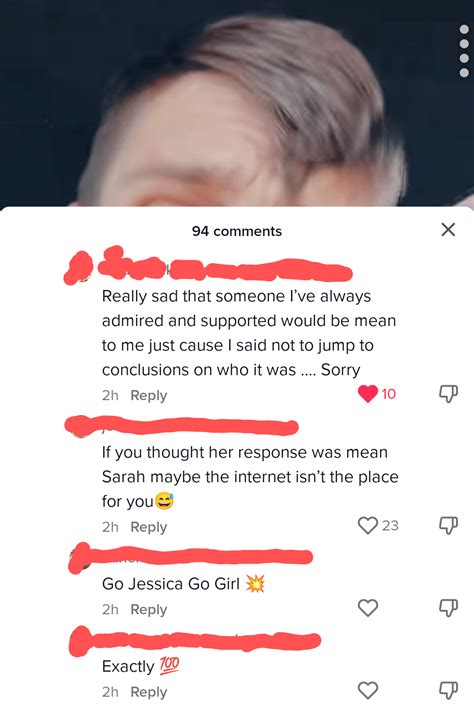474x709 pixels.
Task: Dislike the 'Really sad that someone' comment
Action: click(x=448, y=394)
